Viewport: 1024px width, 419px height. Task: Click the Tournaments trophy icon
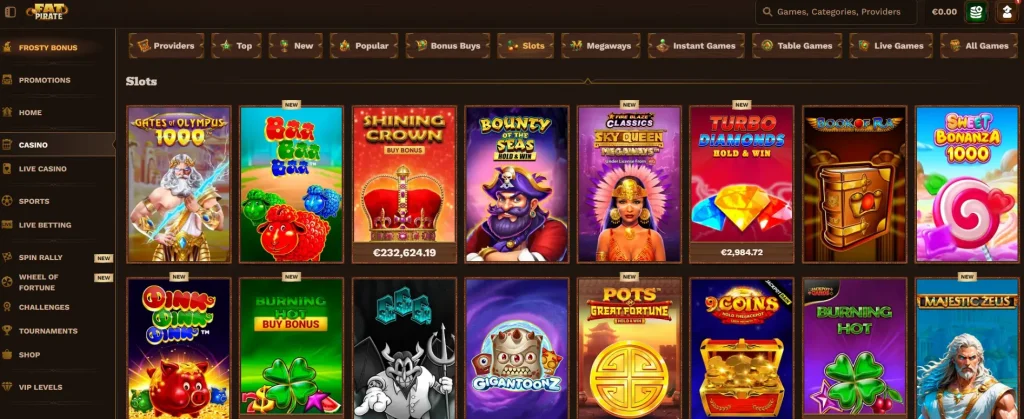tap(7, 331)
